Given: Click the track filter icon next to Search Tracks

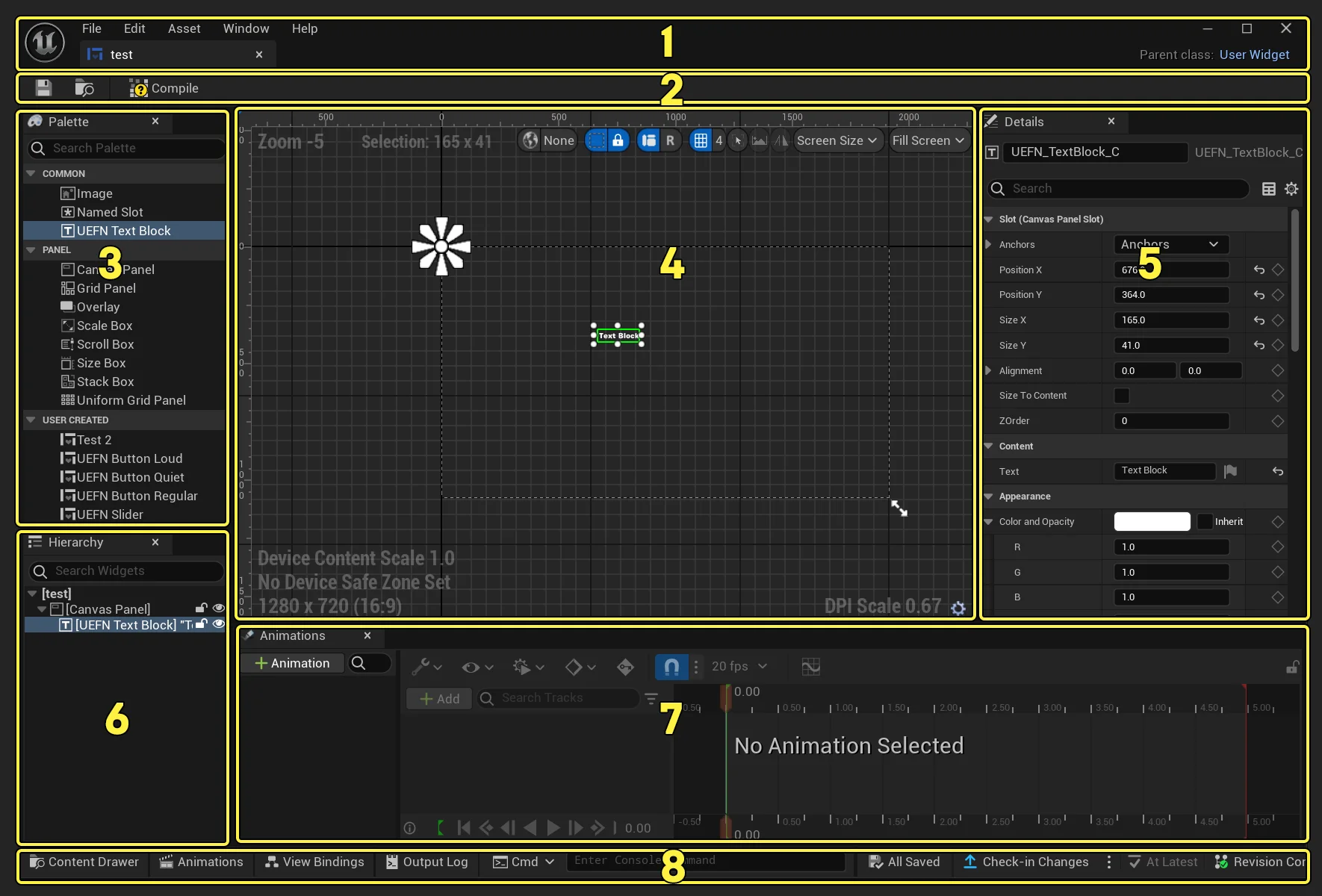Looking at the screenshot, I should pyautogui.click(x=651, y=698).
